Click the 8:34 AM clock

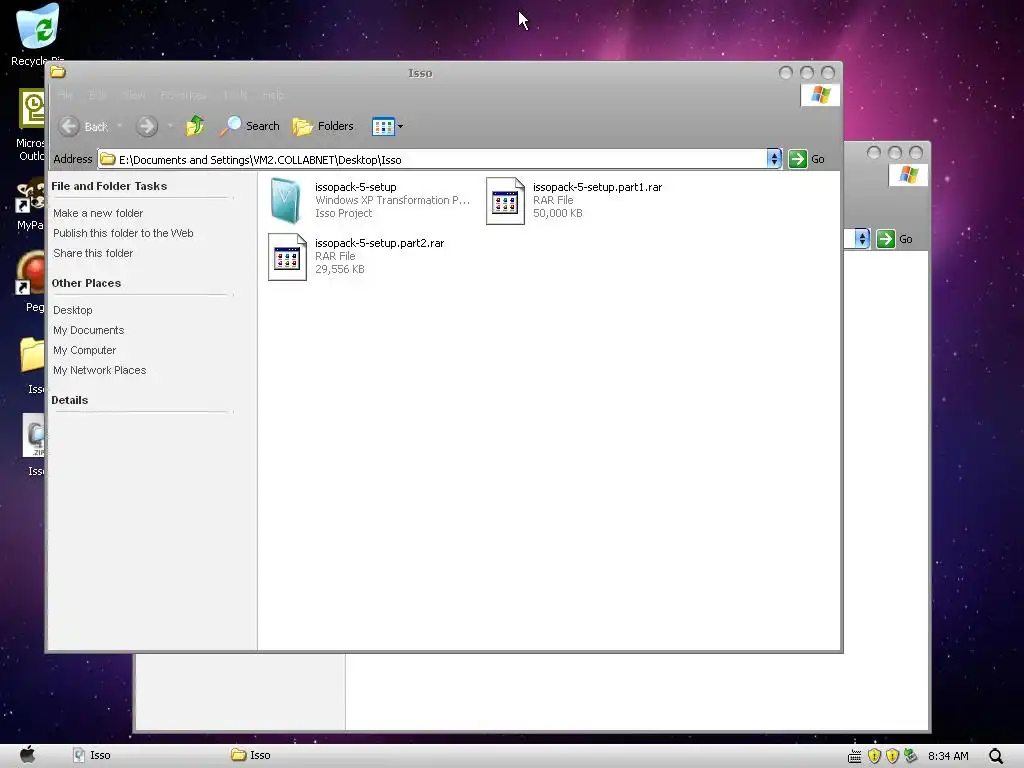point(948,756)
